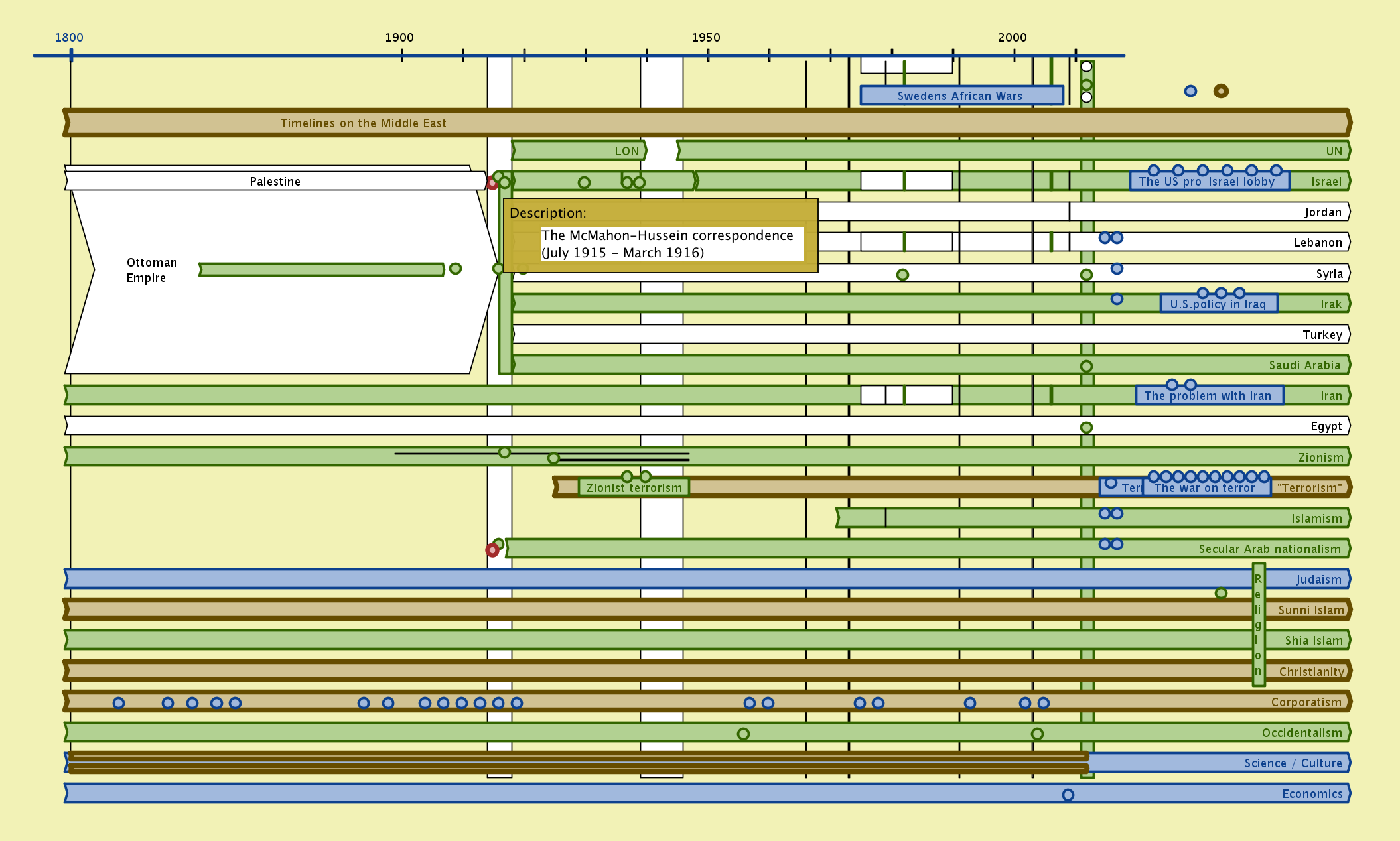The height and width of the screenshot is (841, 1400).
Task: Click the 1800 label on the time axis
Action: [69, 38]
